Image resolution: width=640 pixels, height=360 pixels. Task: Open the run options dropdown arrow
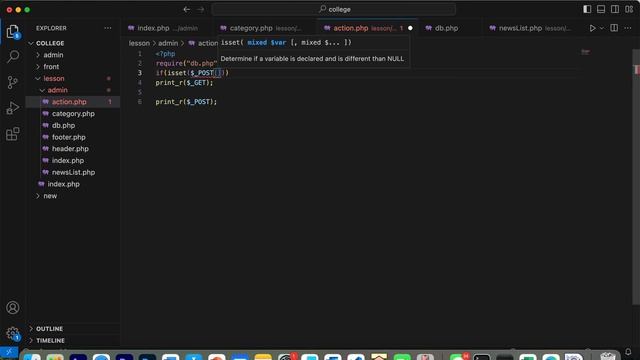pyautogui.click(x=602, y=28)
